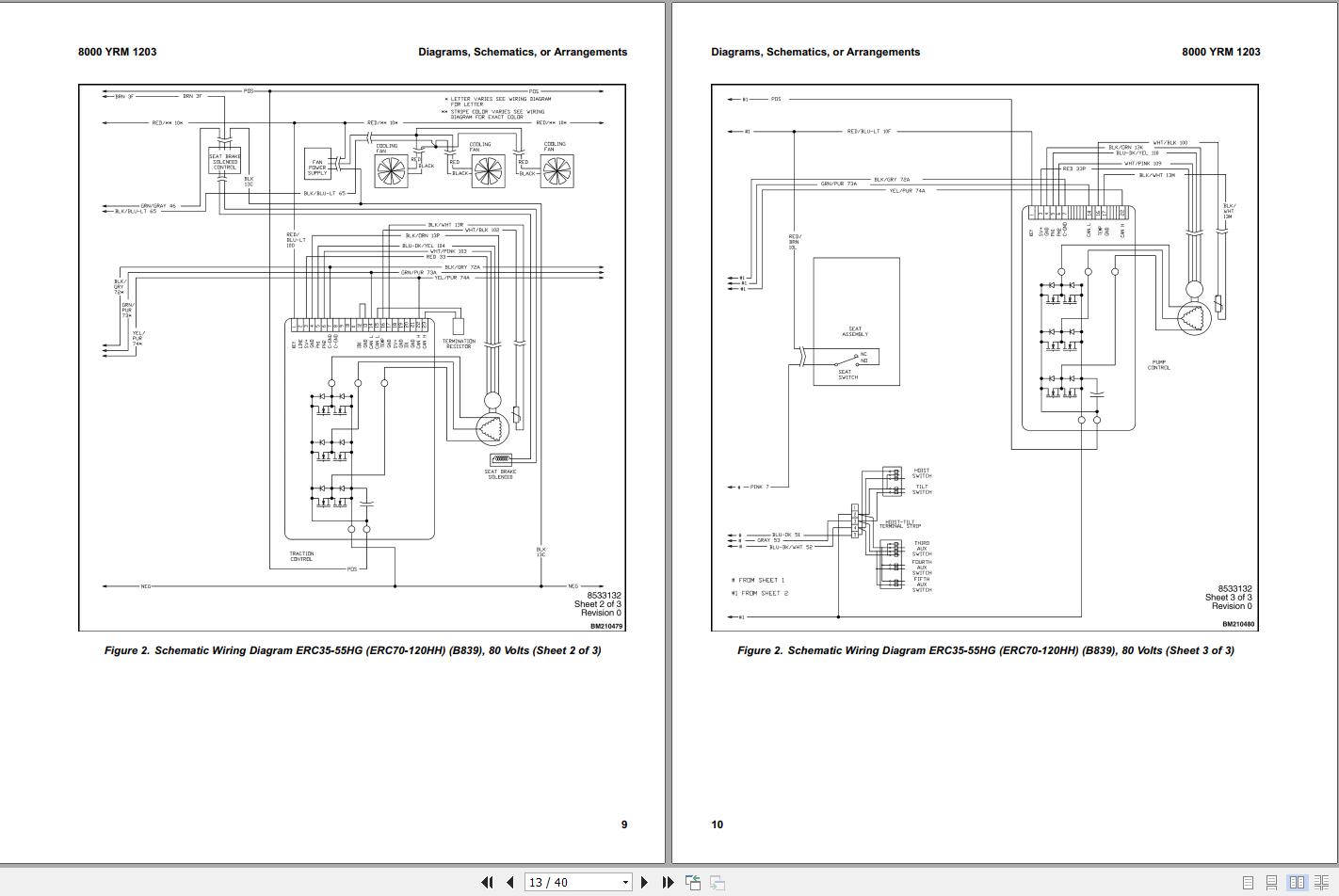Go to the first page
Viewport: 1339px width, 896px height.
(487, 882)
